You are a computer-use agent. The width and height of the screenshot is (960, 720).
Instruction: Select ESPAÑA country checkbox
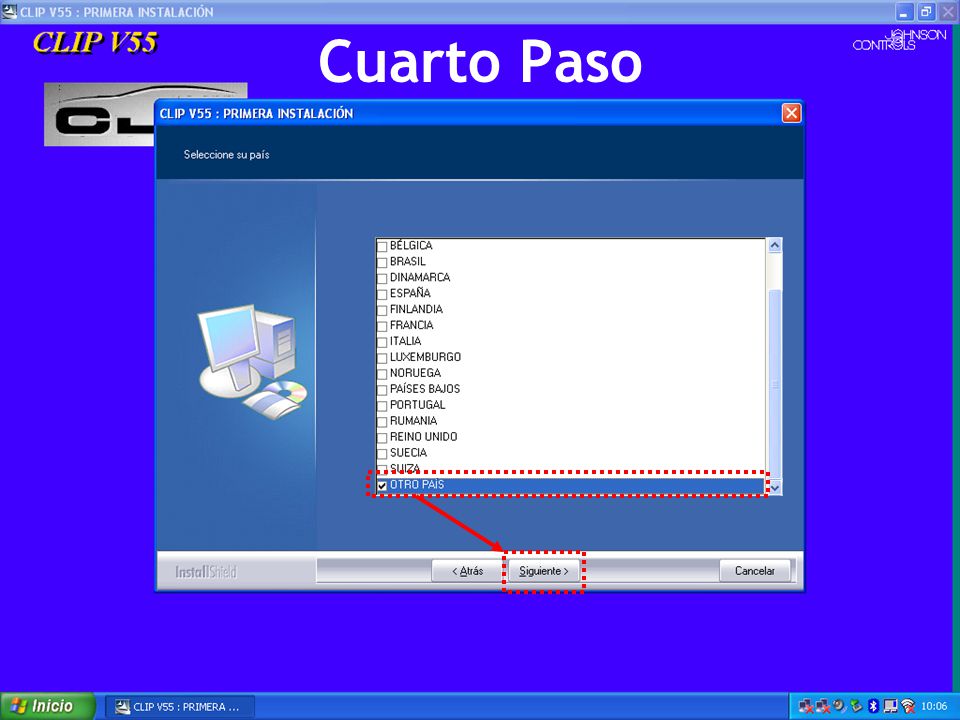(382, 294)
